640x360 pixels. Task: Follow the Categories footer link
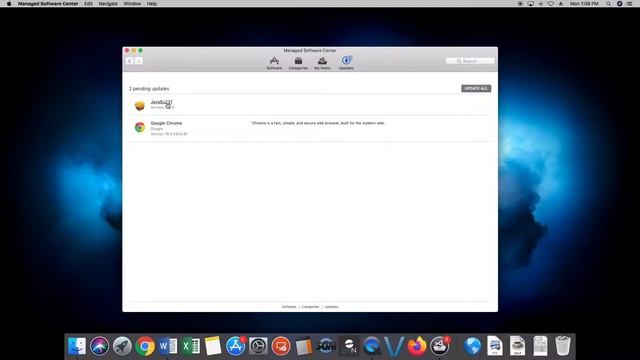(310, 307)
